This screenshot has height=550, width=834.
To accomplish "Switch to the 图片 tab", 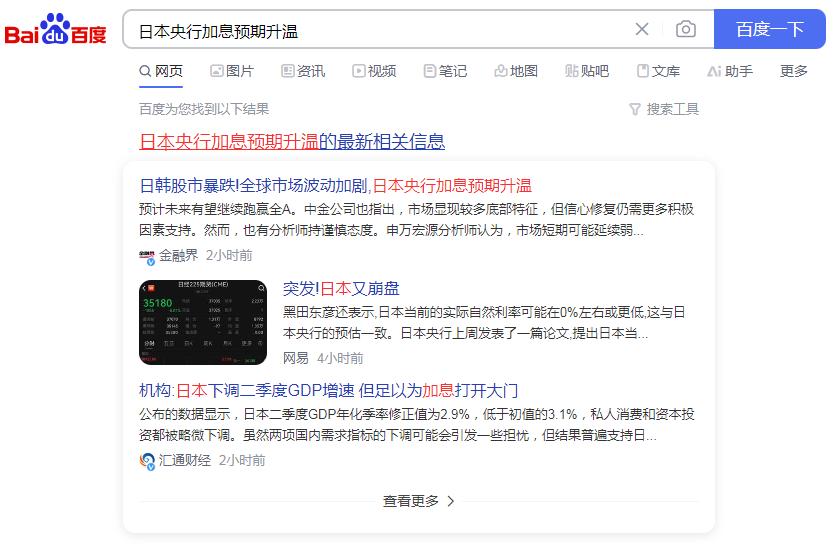I will tap(232, 71).
